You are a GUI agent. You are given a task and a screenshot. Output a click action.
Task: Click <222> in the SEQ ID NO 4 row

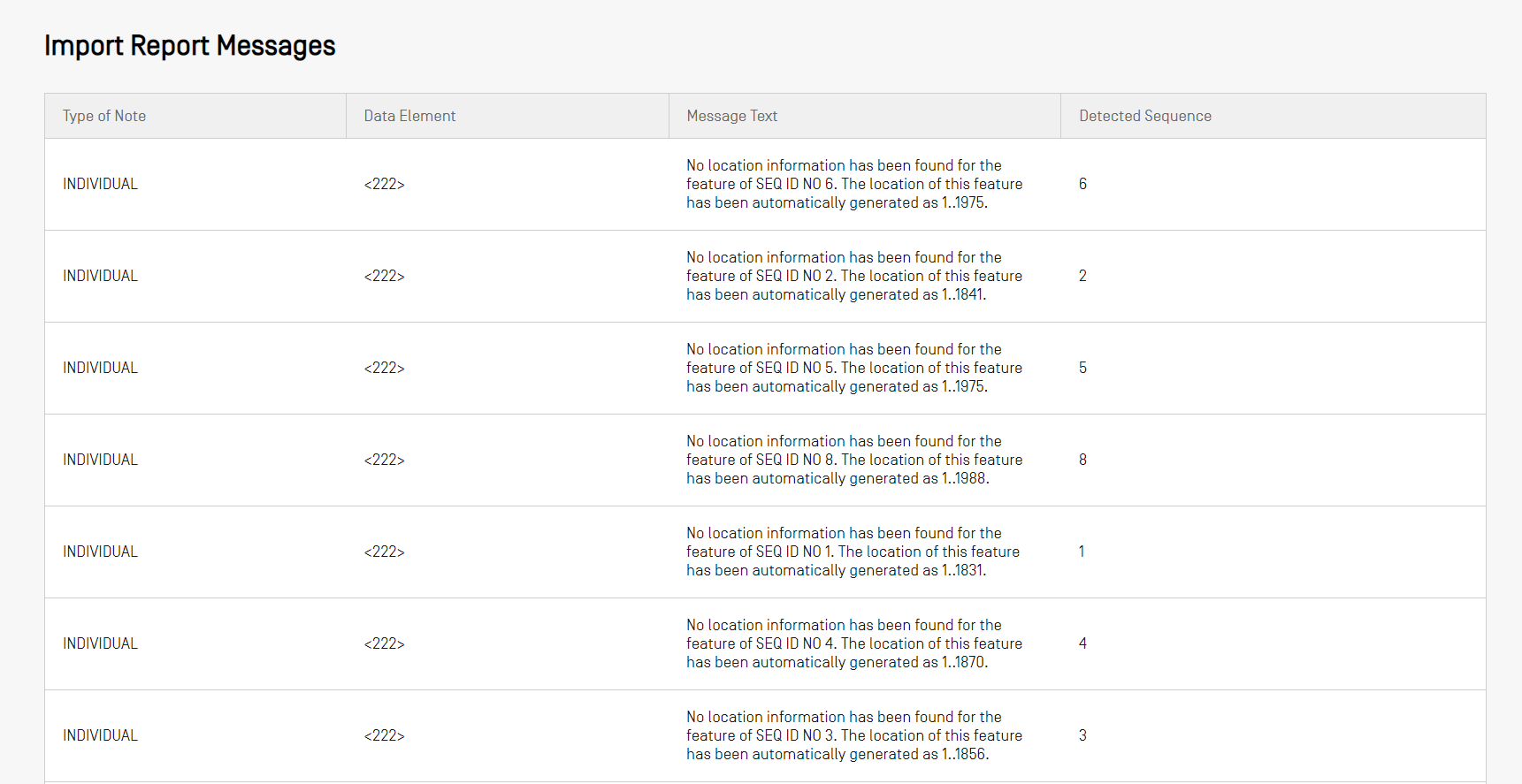tap(384, 643)
